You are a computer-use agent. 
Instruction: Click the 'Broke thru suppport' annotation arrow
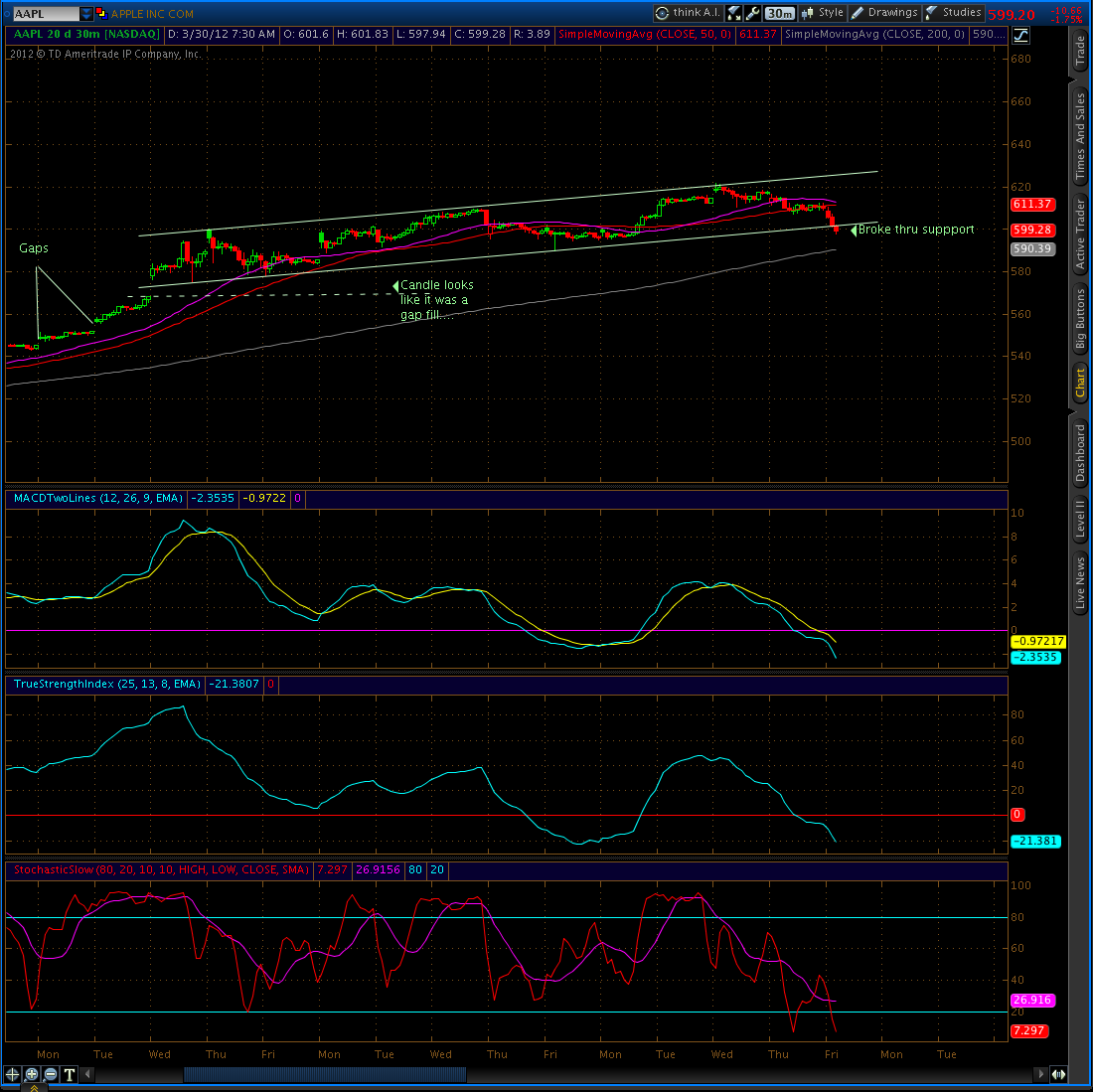point(854,230)
